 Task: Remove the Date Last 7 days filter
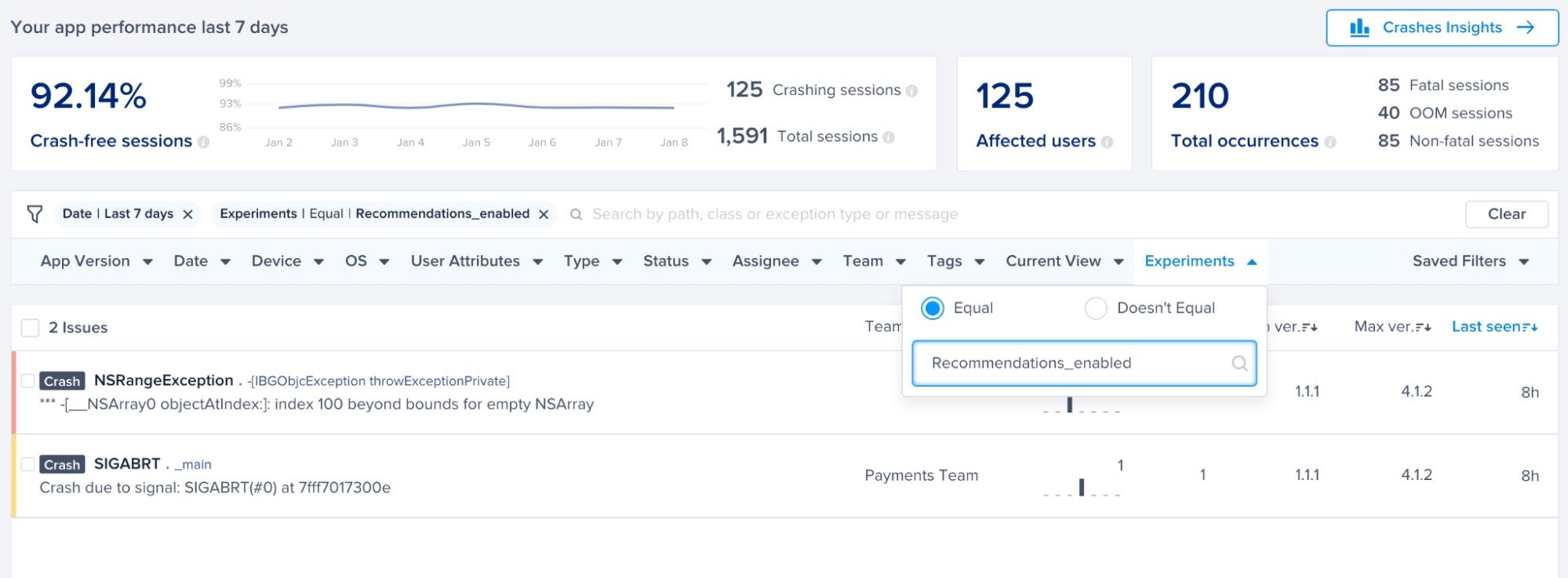(187, 214)
